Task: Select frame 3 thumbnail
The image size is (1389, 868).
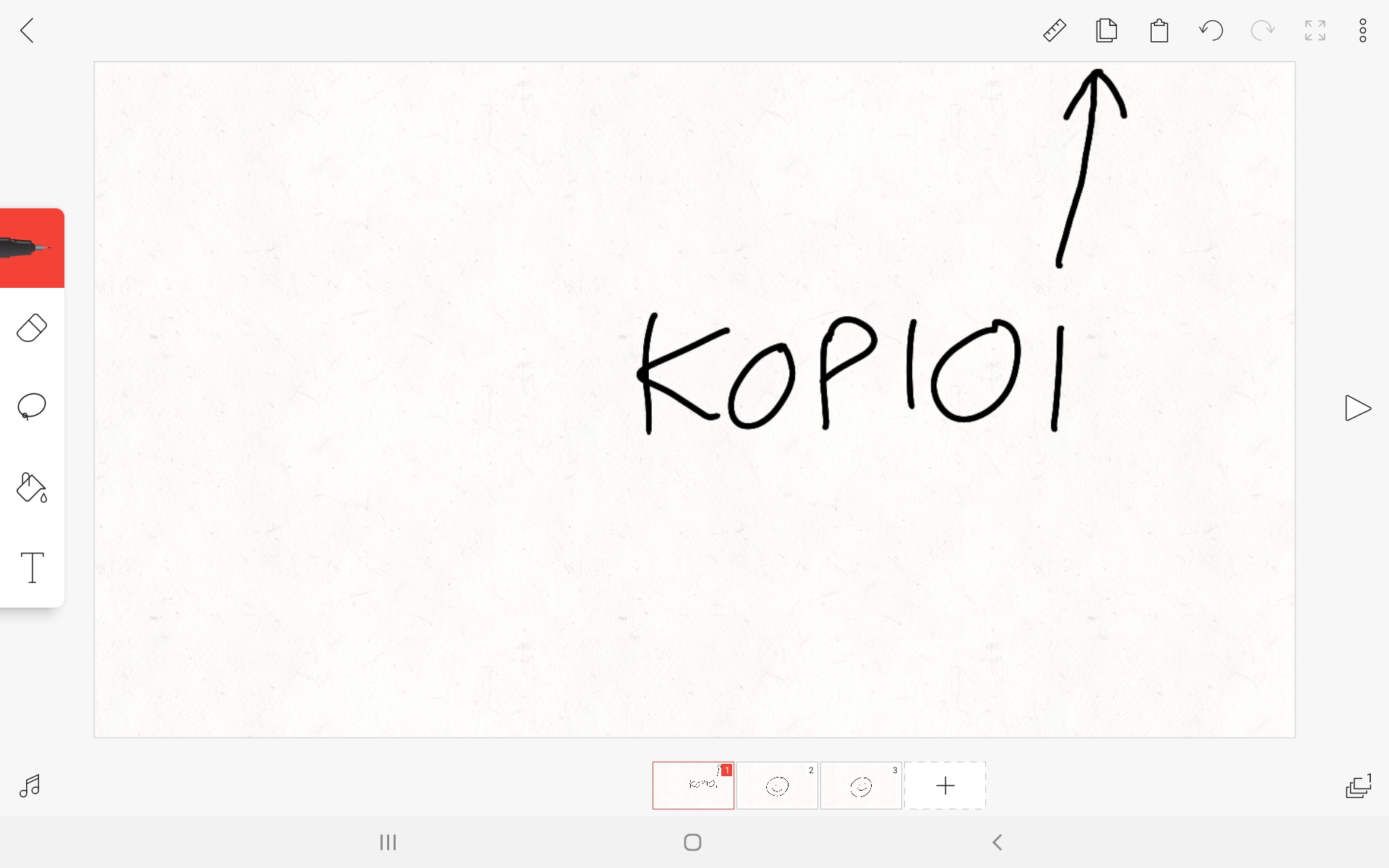Action: pyautogui.click(x=861, y=786)
